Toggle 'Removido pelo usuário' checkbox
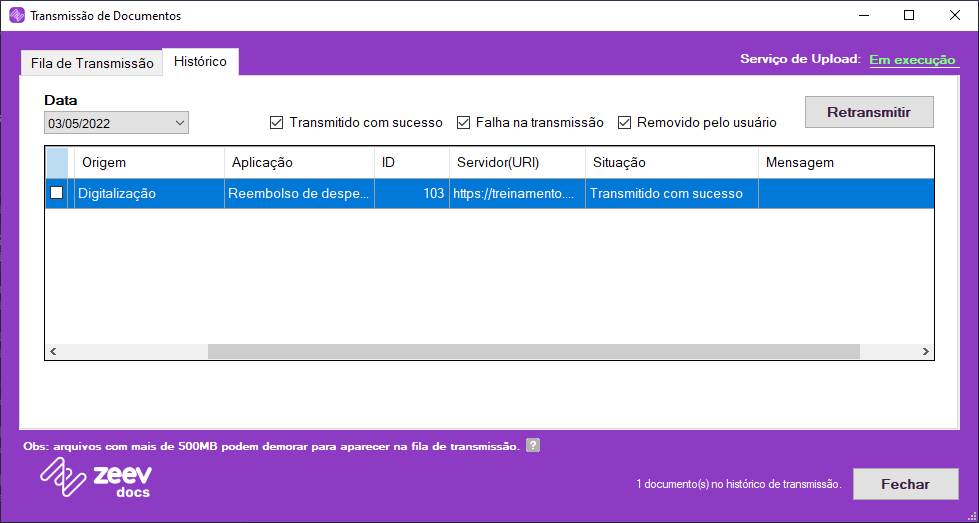The image size is (979, 523). 625,123
